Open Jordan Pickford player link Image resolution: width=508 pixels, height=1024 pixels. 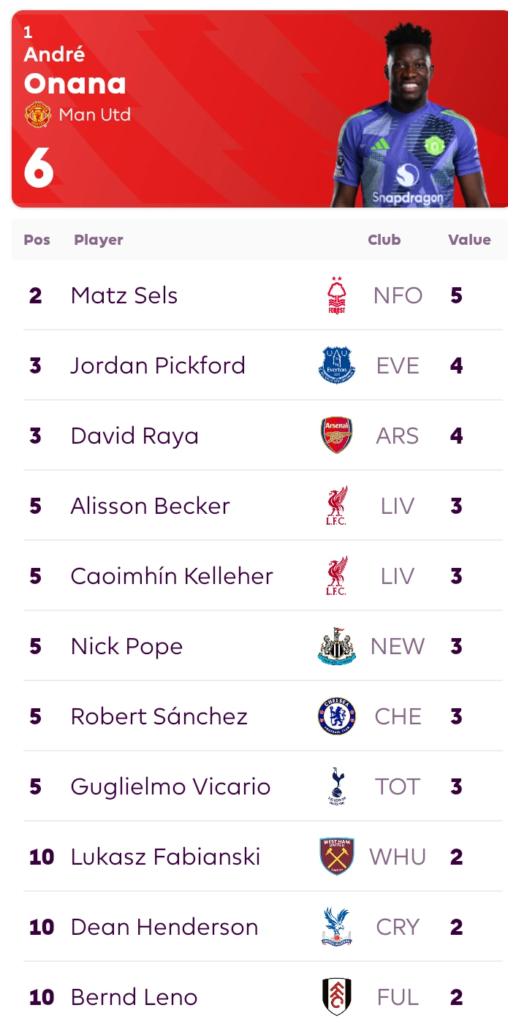tap(158, 365)
